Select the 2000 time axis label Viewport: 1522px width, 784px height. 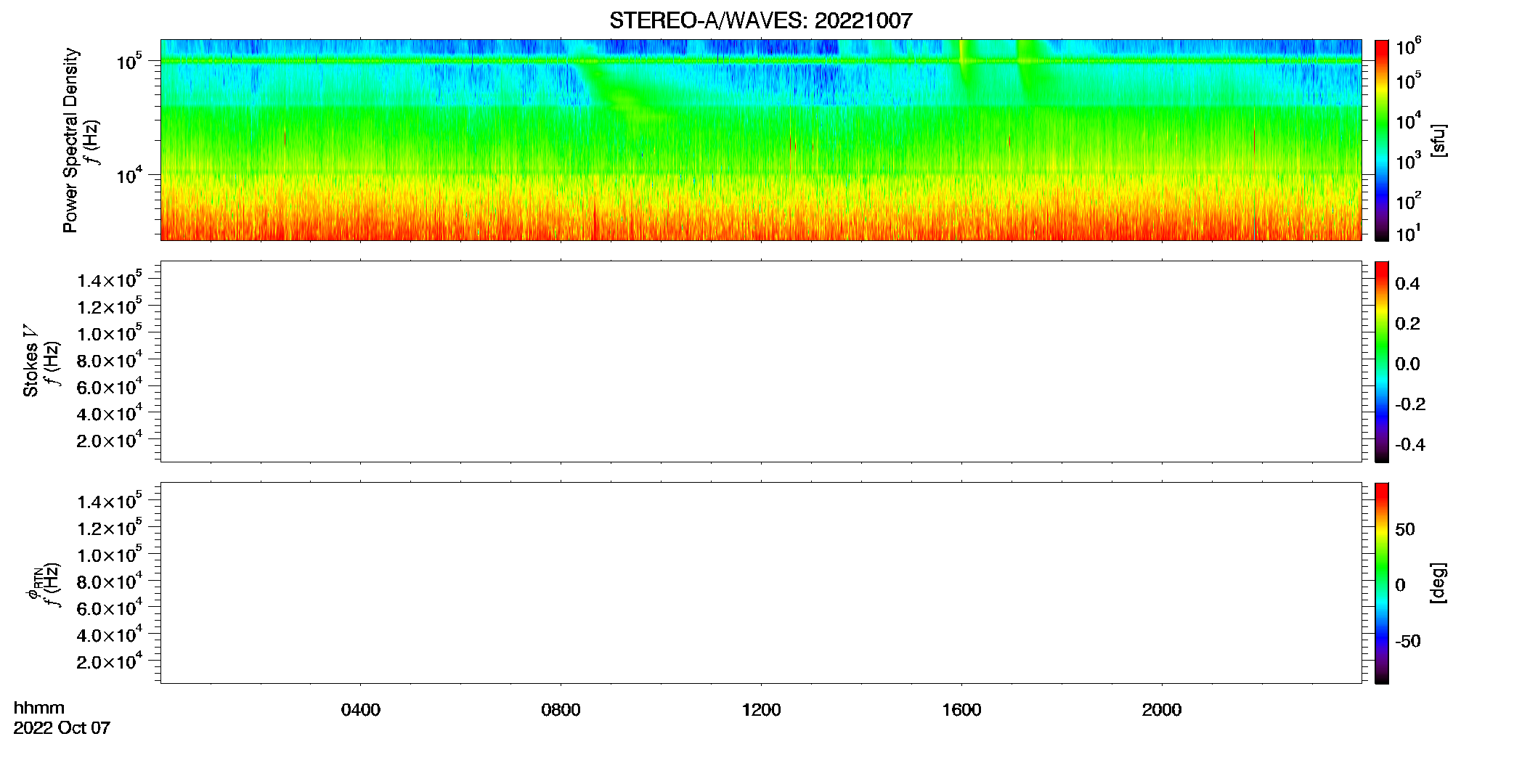(x=1162, y=710)
